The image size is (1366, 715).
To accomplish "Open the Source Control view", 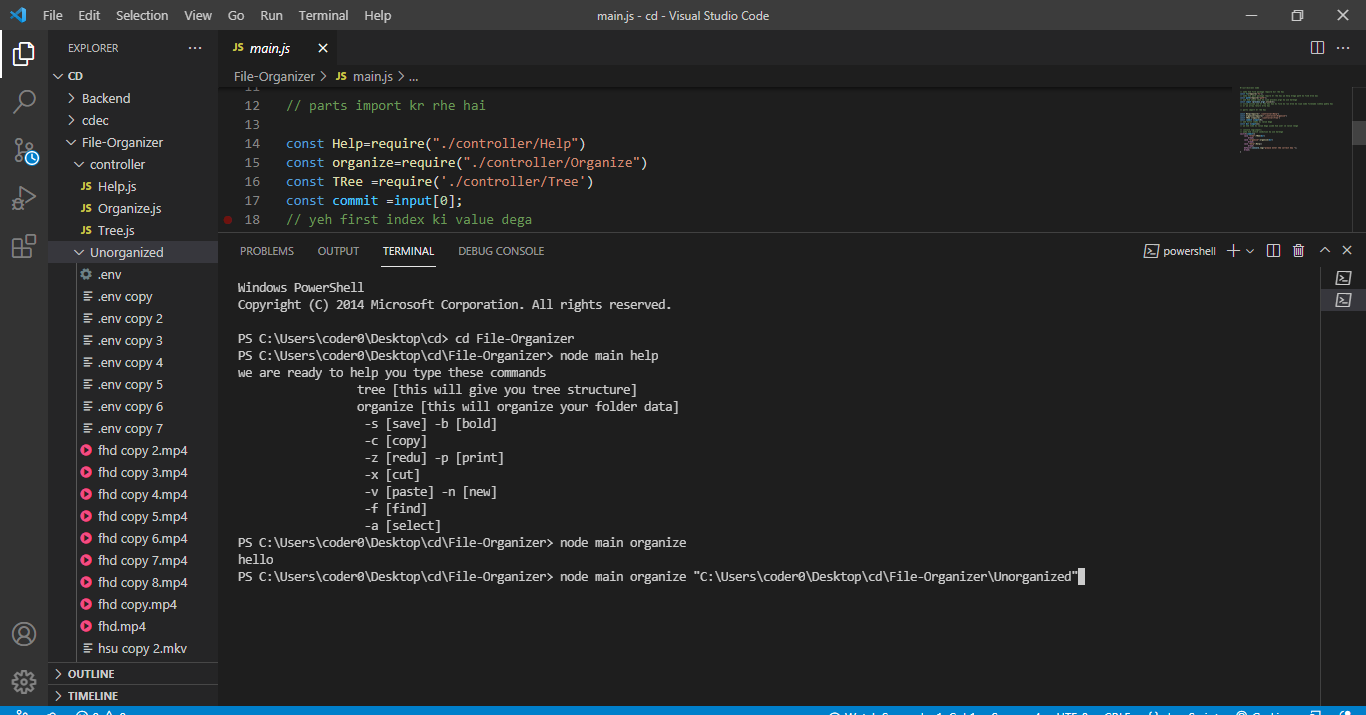I will point(24,151).
